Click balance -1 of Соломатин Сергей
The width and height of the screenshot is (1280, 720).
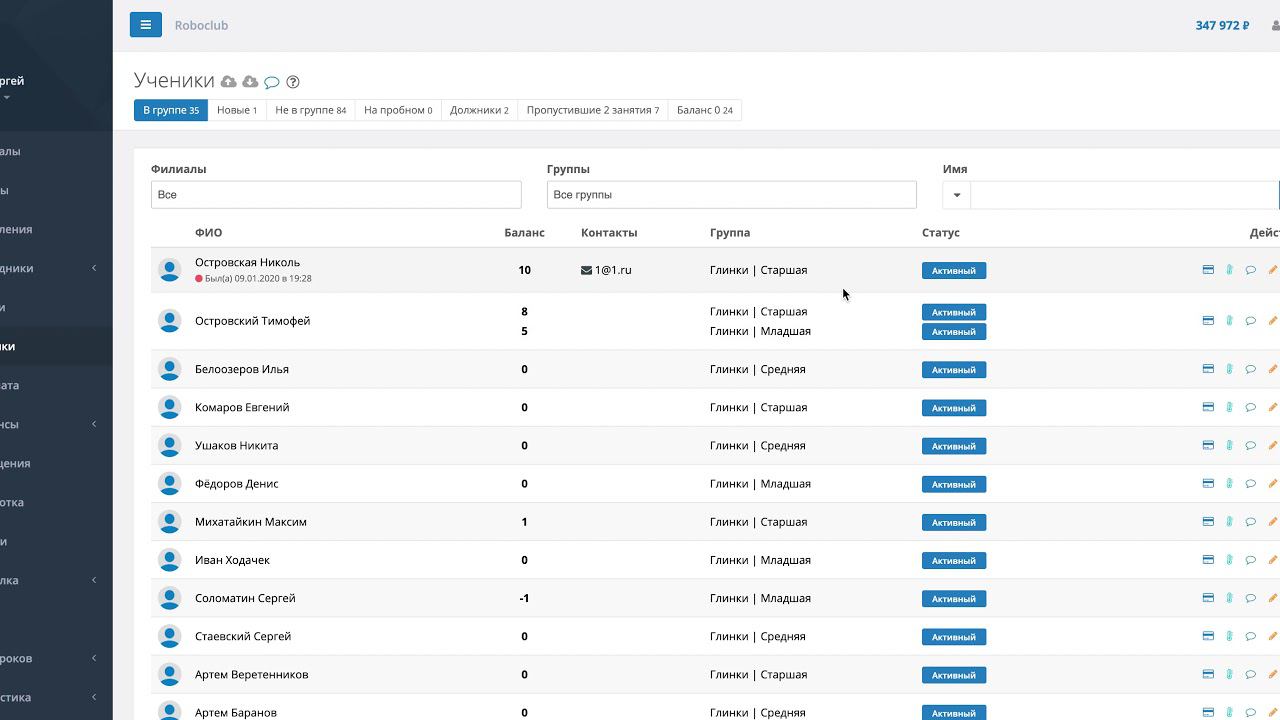(x=524, y=598)
